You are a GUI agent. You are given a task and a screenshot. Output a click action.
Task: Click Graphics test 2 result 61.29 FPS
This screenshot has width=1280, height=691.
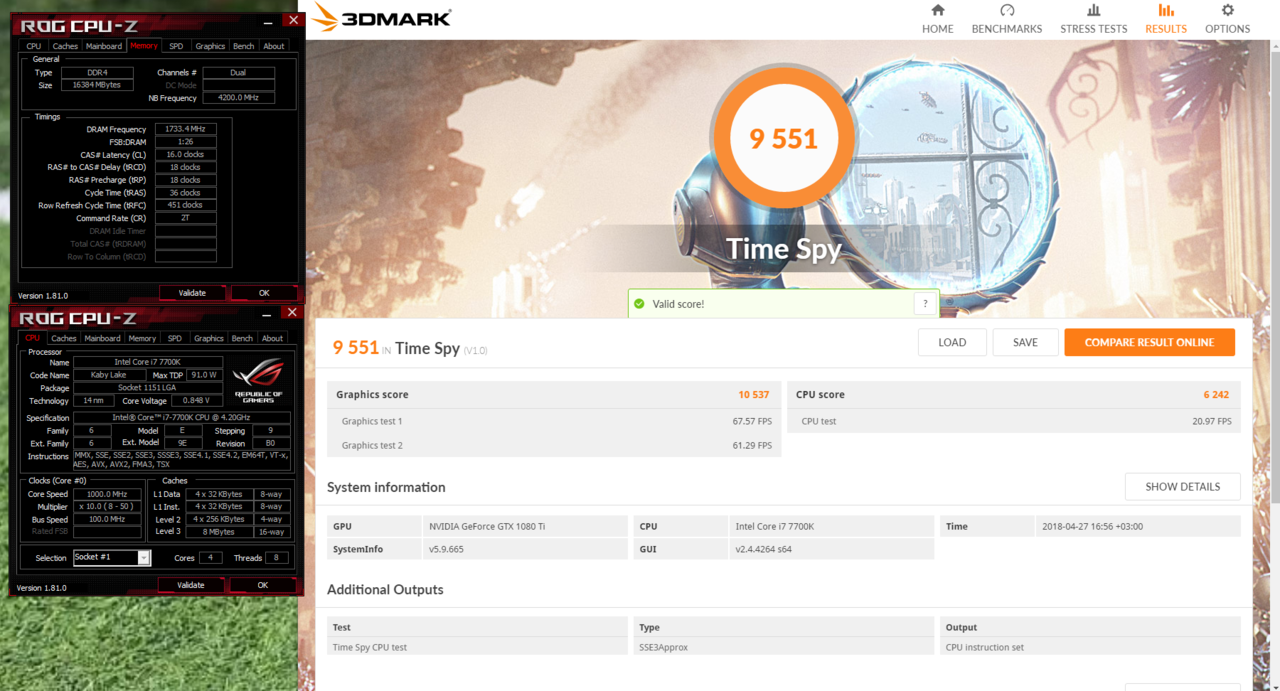coord(751,445)
